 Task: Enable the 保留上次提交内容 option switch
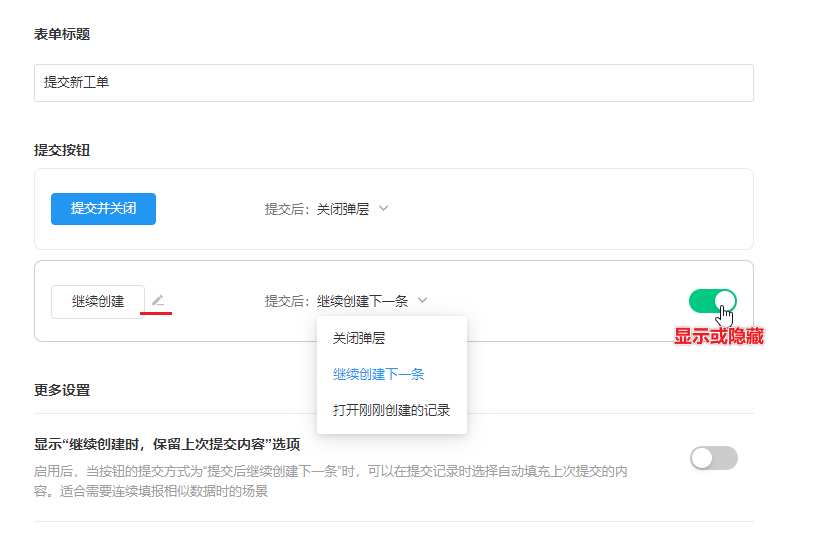click(x=713, y=458)
